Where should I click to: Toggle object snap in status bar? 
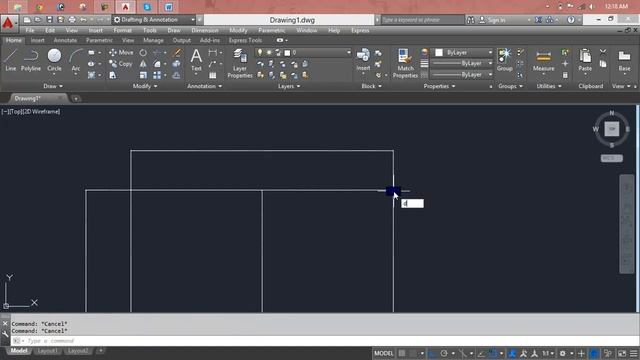493,353
